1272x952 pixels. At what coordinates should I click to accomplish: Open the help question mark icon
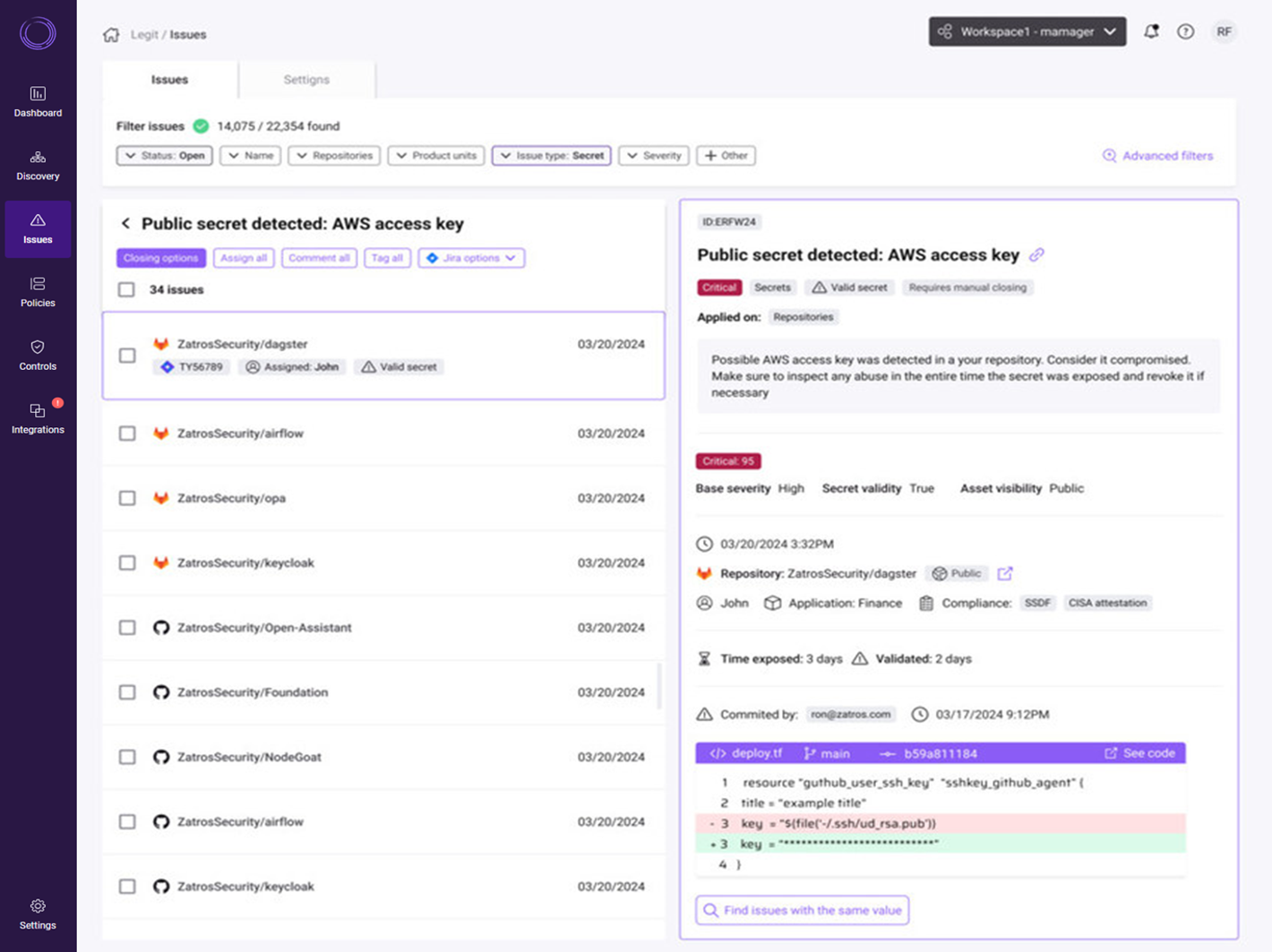[1185, 31]
